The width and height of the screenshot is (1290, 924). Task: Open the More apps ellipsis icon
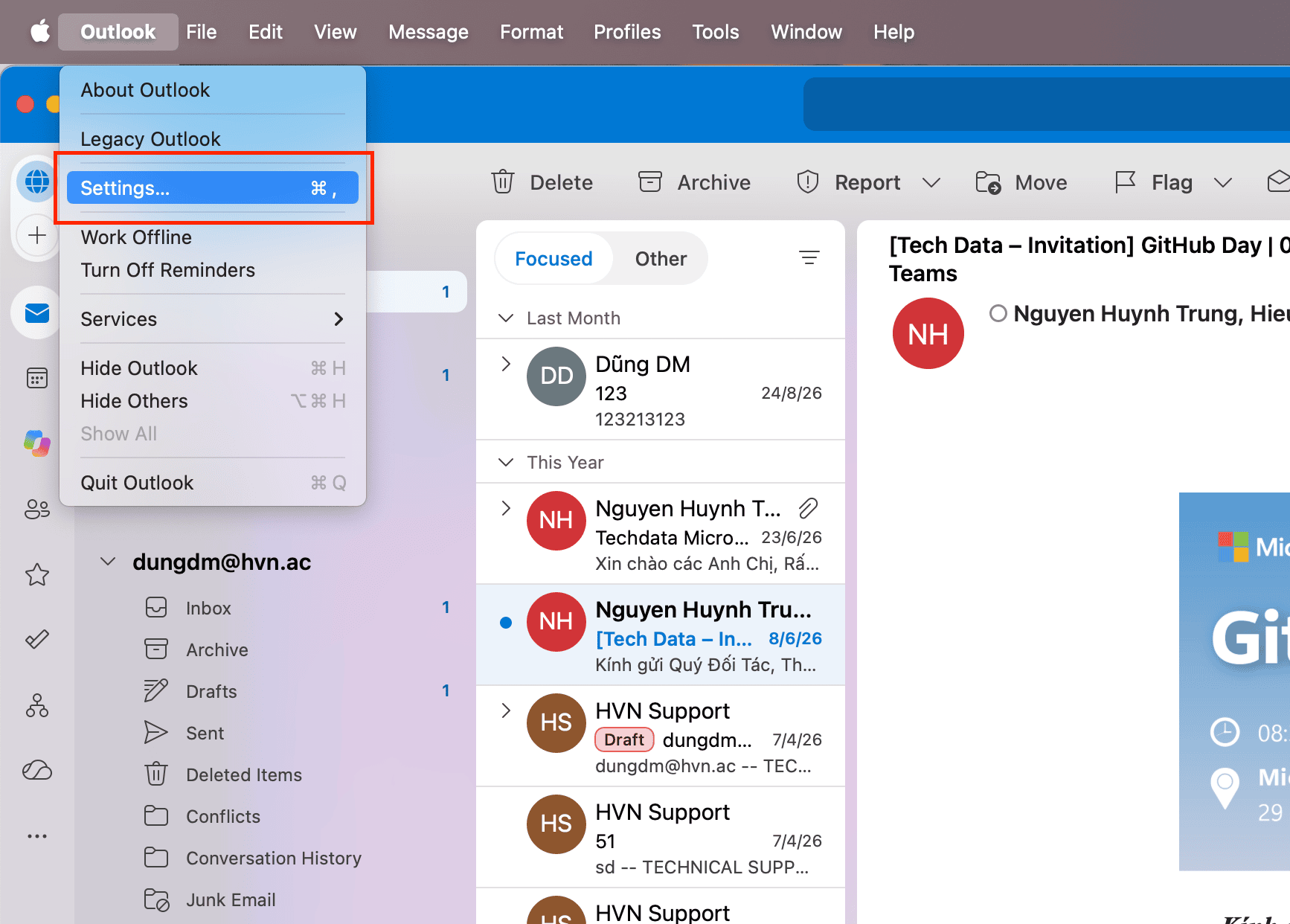click(x=37, y=836)
